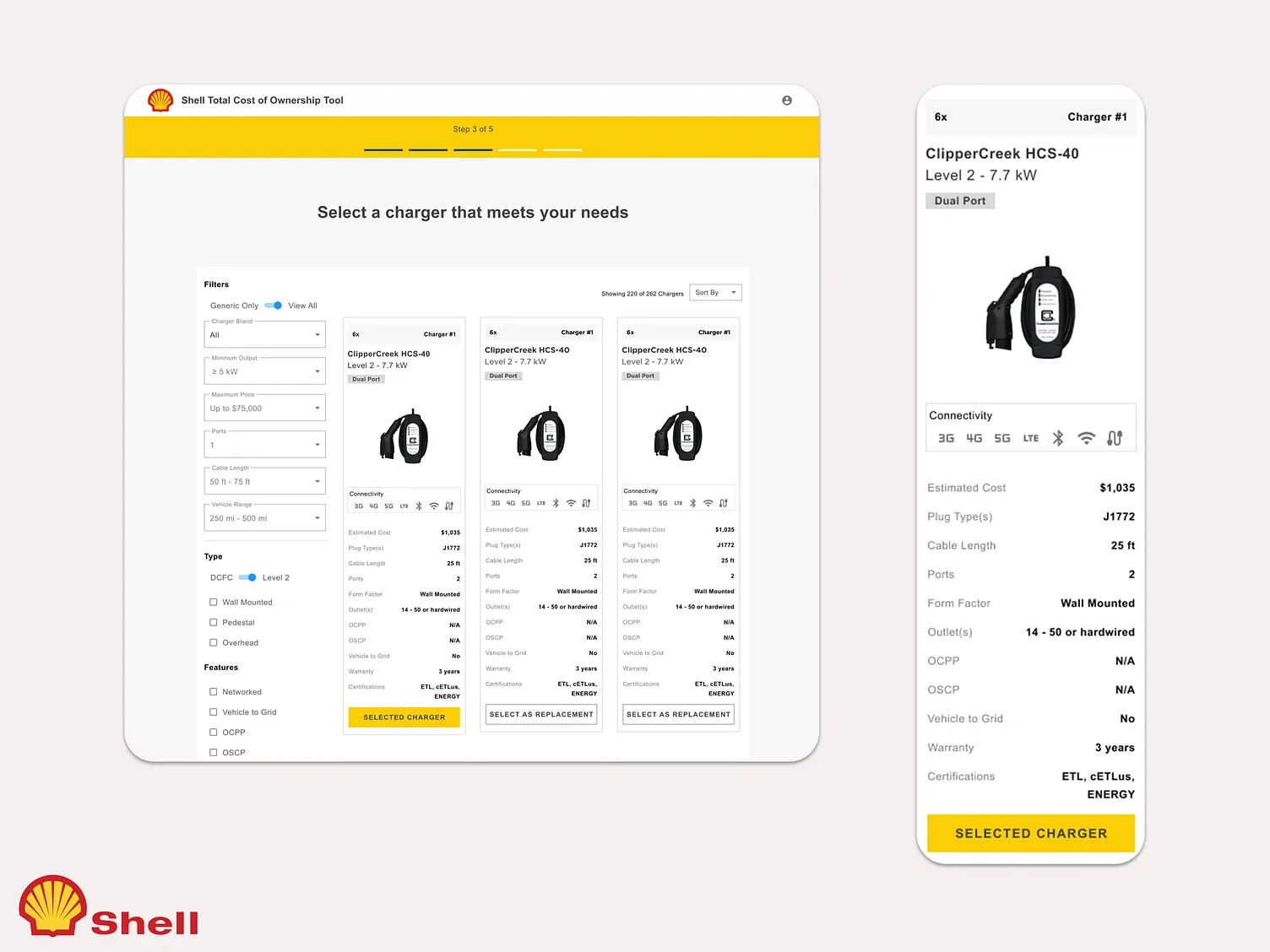
Task: Click 5G icon on the middle tablet card
Action: 526,503
